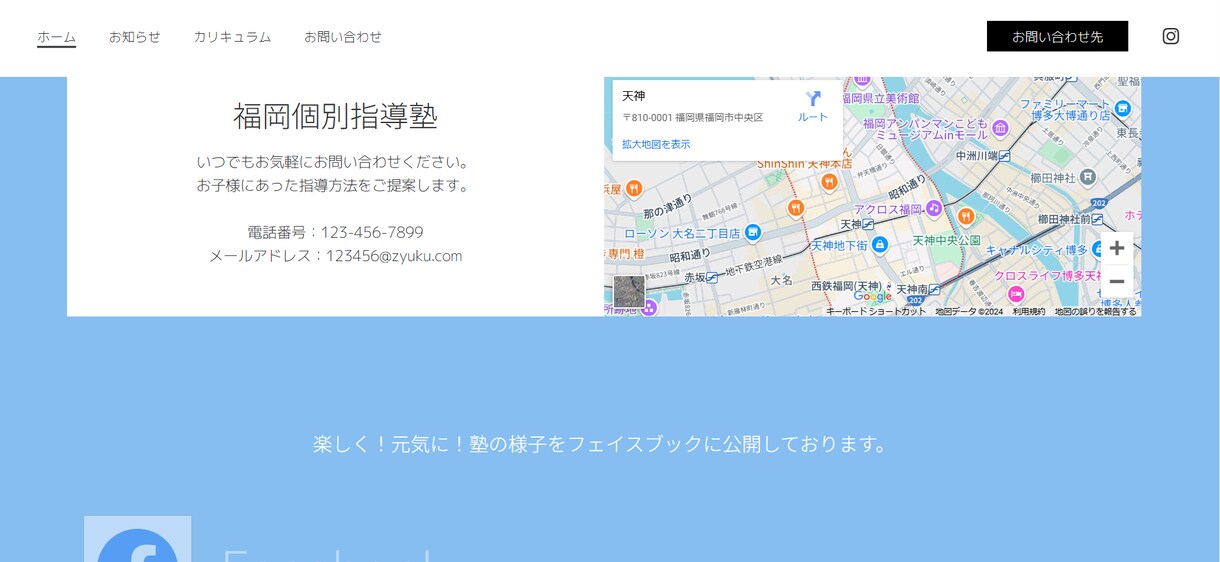Click the Facebook logo icon
The image size is (1220, 562).
(x=137, y=539)
